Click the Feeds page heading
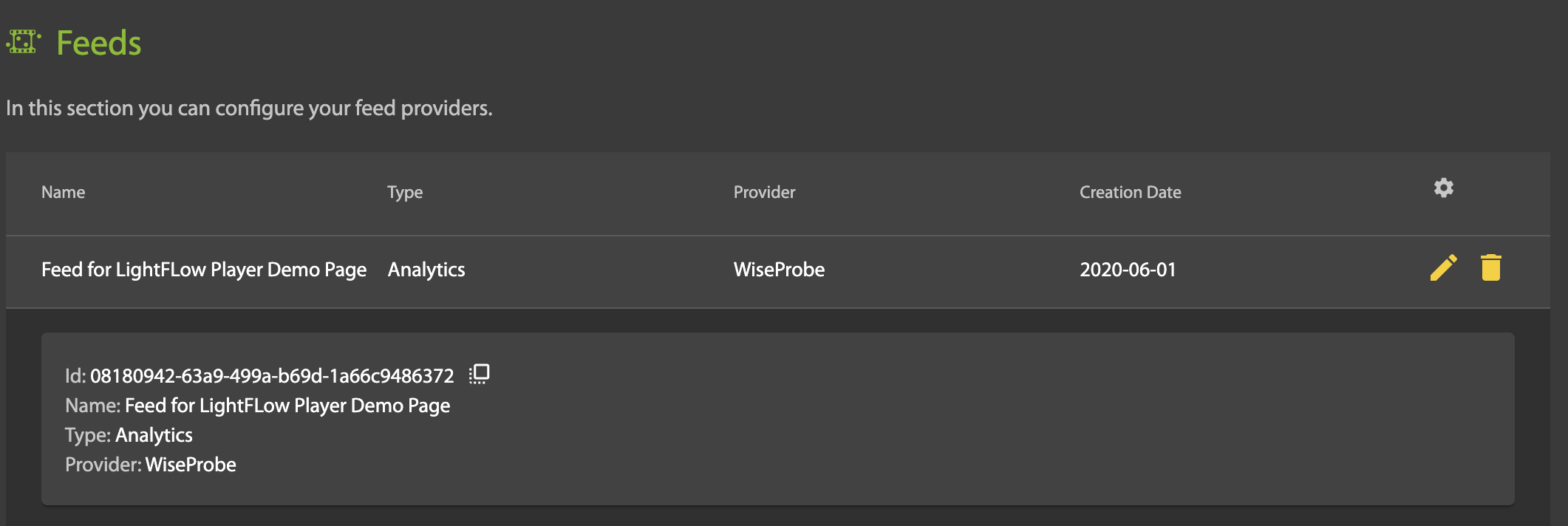 99,43
